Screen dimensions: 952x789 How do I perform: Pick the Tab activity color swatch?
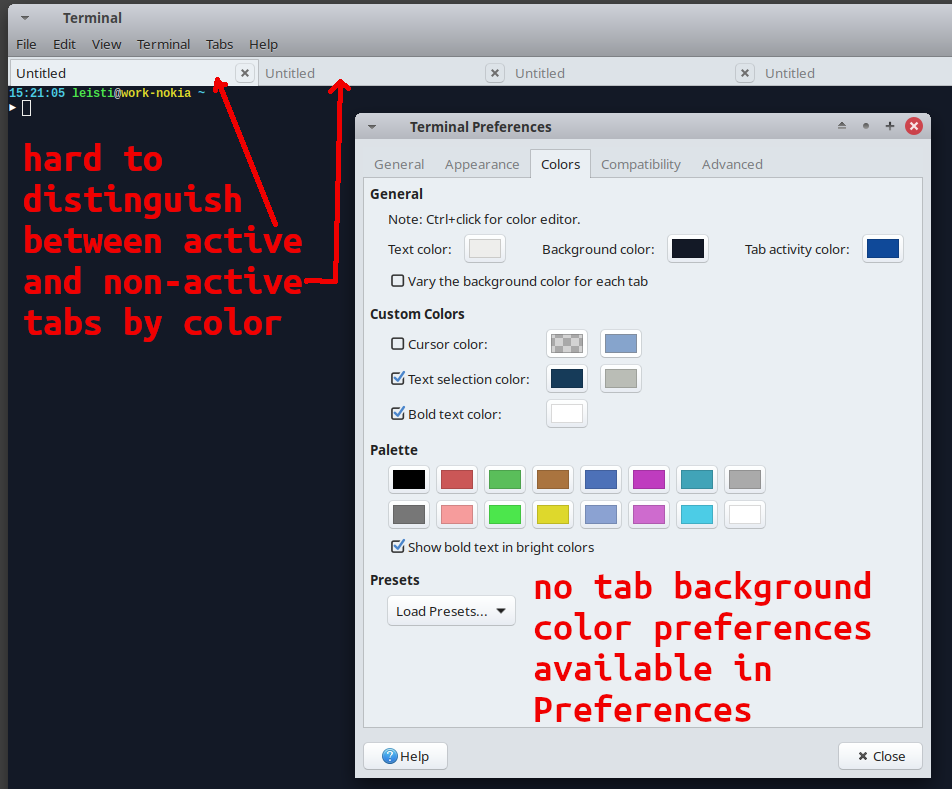(x=882, y=249)
